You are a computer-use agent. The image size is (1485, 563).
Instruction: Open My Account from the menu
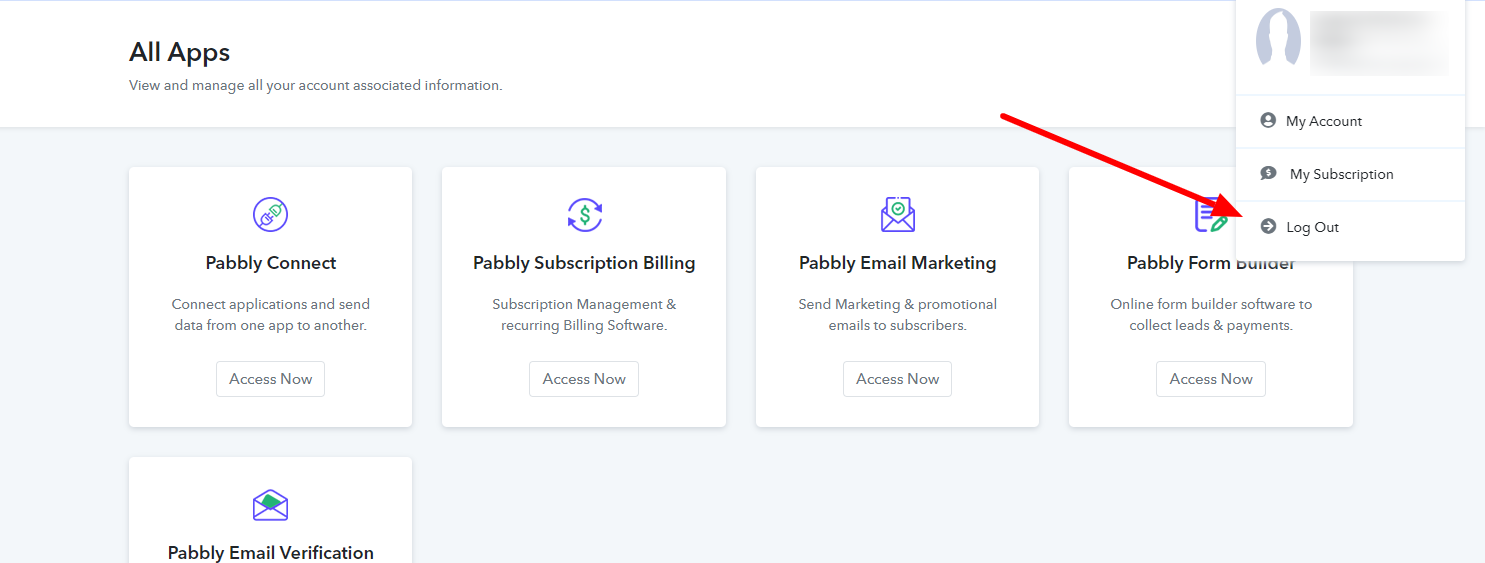pyautogui.click(x=1350, y=121)
